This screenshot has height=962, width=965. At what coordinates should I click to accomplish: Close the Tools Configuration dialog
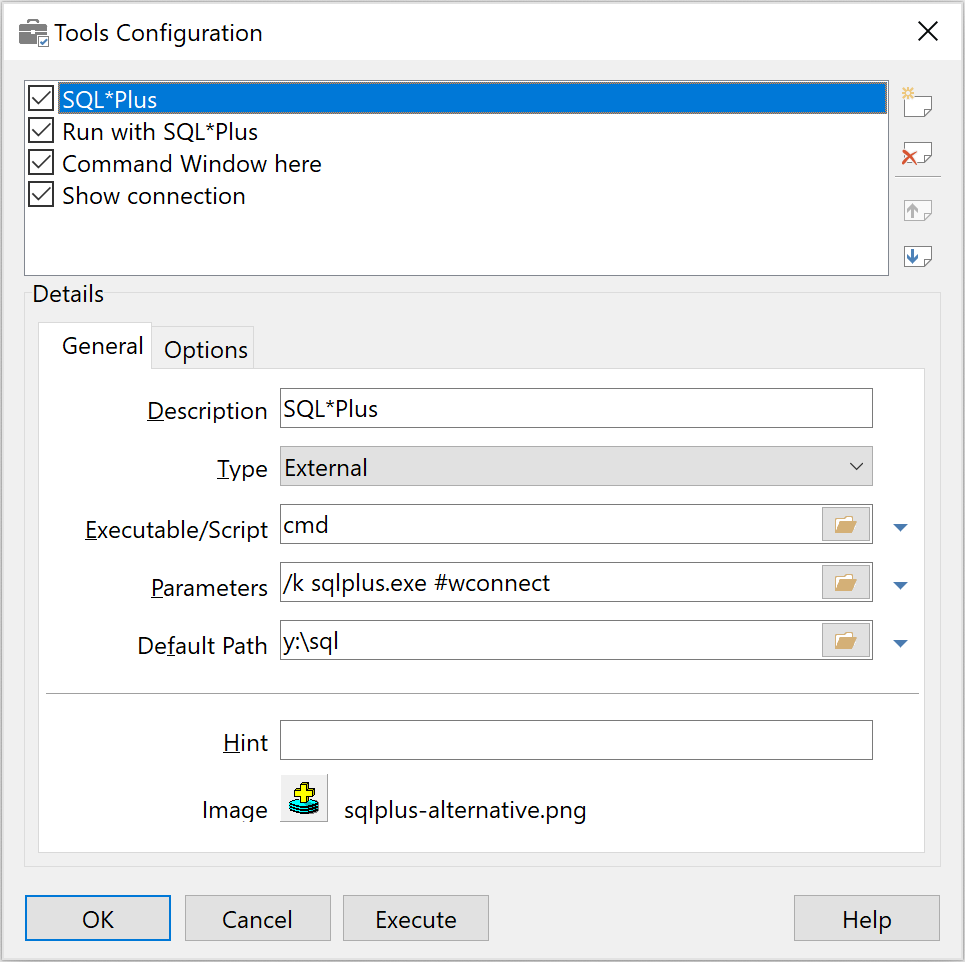pyautogui.click(x=927, y=31)
